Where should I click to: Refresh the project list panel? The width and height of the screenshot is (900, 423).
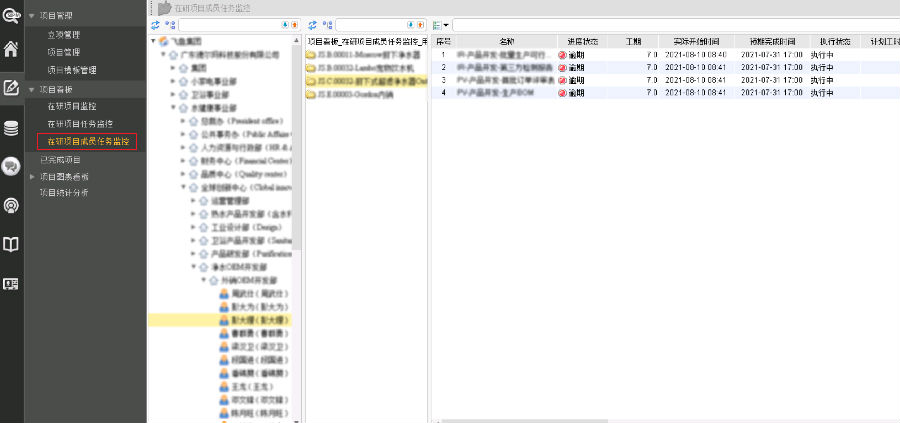[312, 24]
